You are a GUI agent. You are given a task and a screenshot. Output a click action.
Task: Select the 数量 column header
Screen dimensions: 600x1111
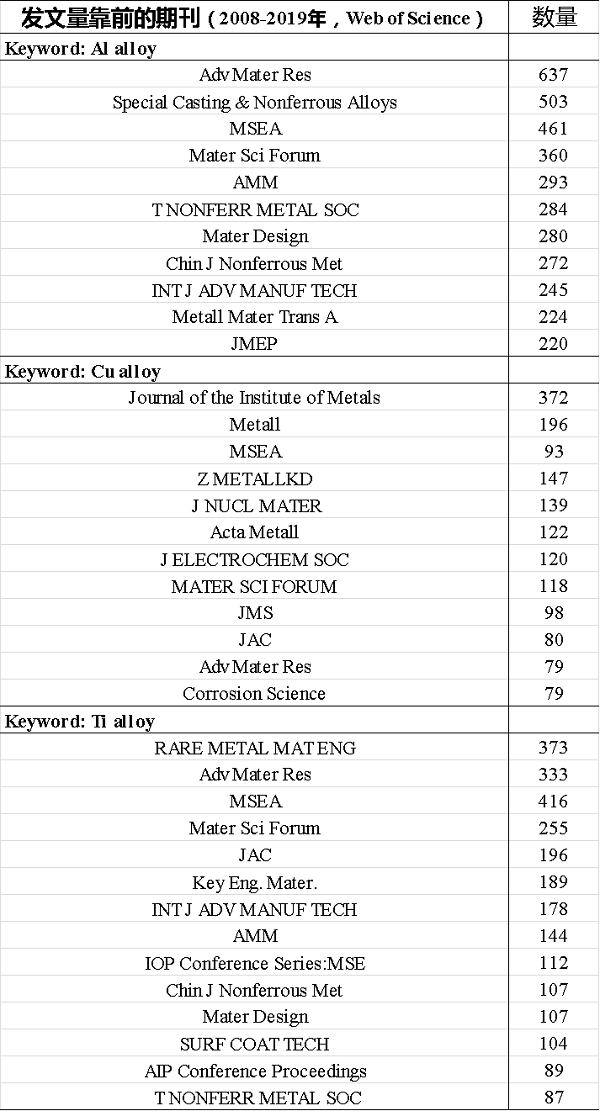click(553, 18)
